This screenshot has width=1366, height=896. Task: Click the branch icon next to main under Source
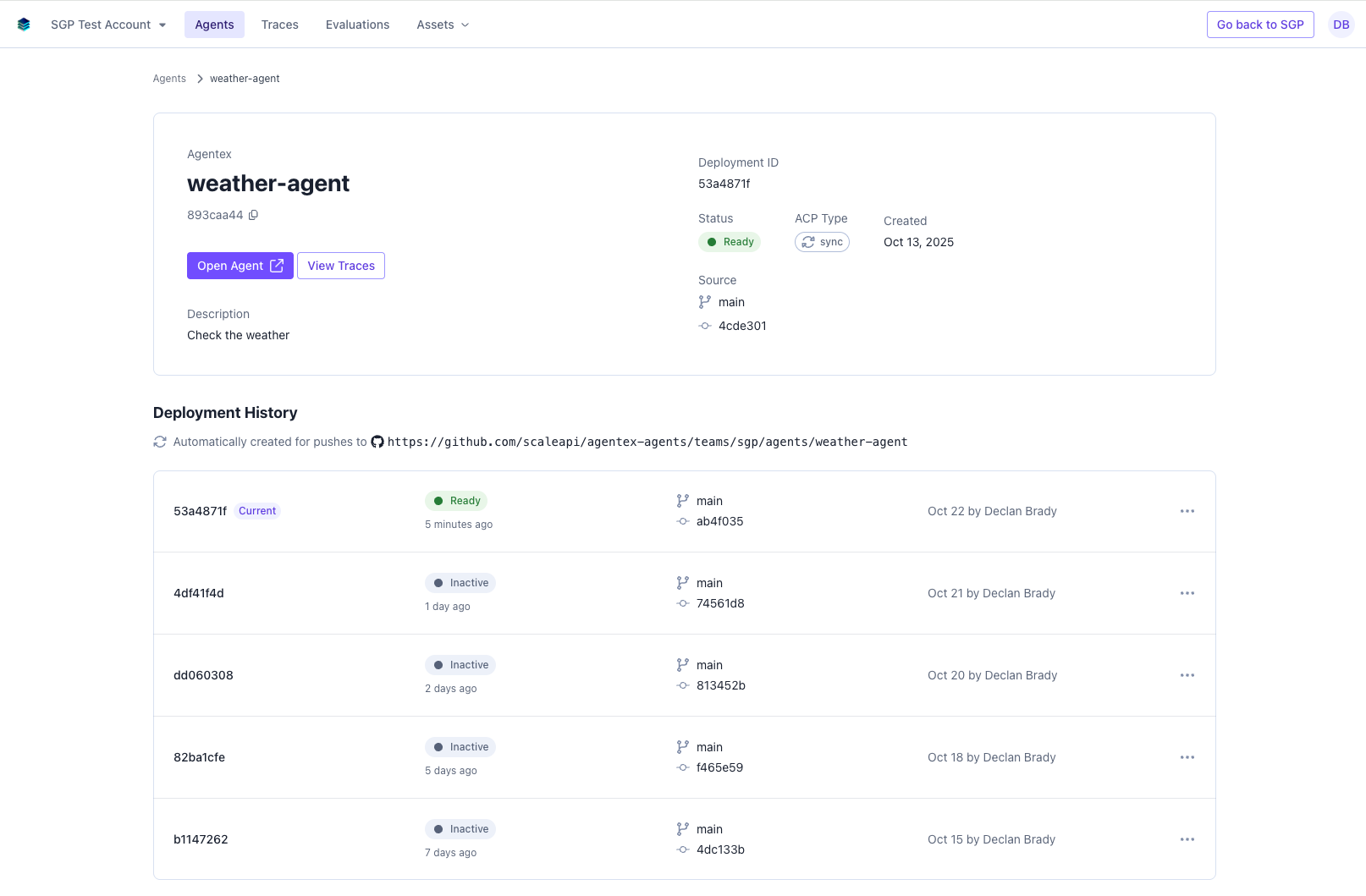coord(703,301)
